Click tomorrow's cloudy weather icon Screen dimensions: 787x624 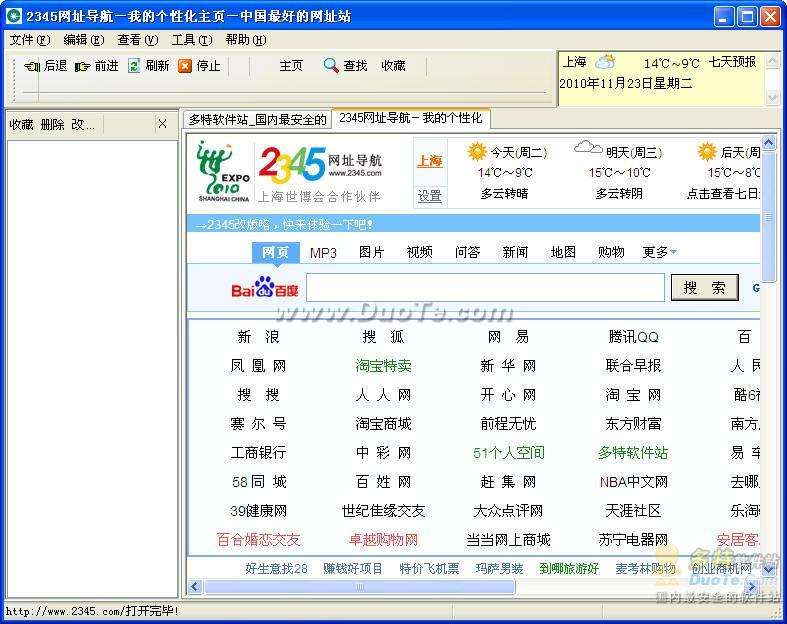coord(588,148)
